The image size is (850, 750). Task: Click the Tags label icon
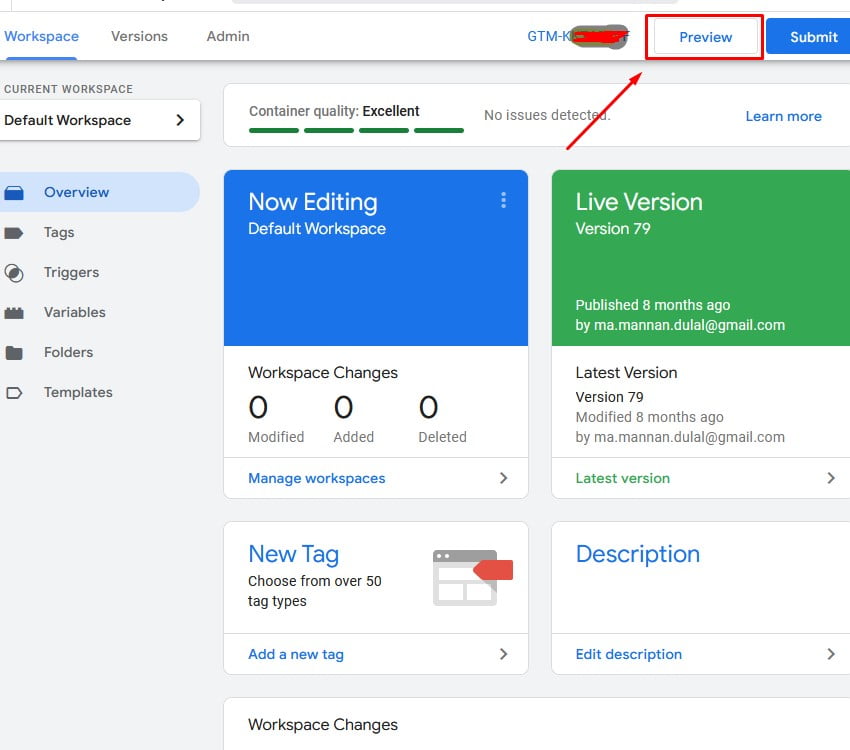(x=14, y=233)
